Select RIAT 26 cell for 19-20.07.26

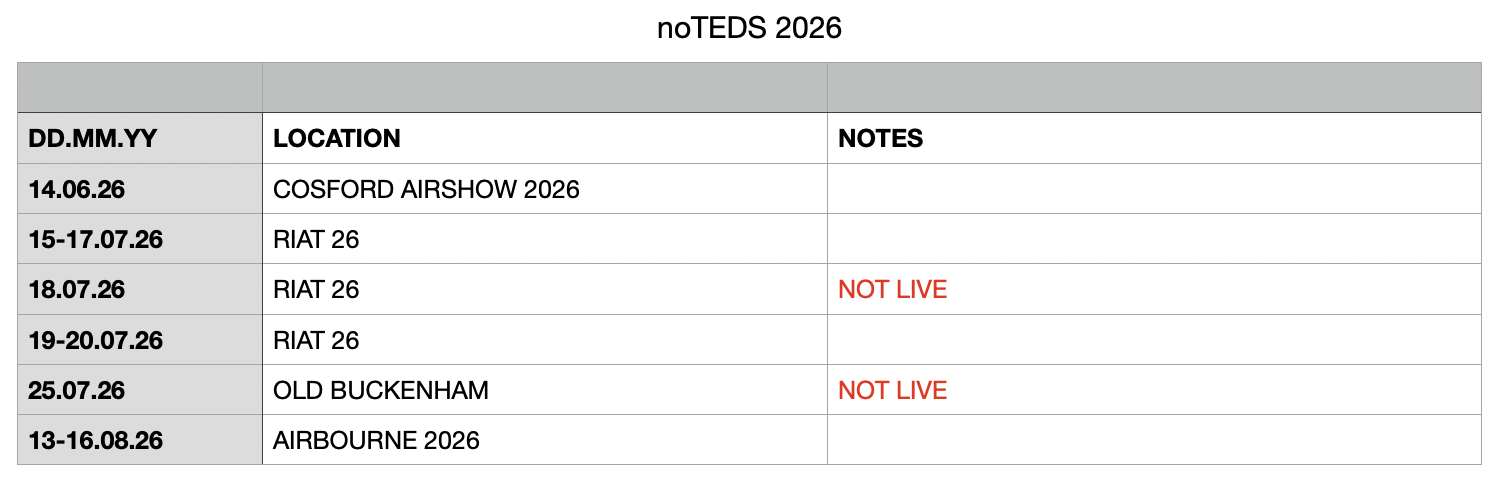tap(316, 340)
